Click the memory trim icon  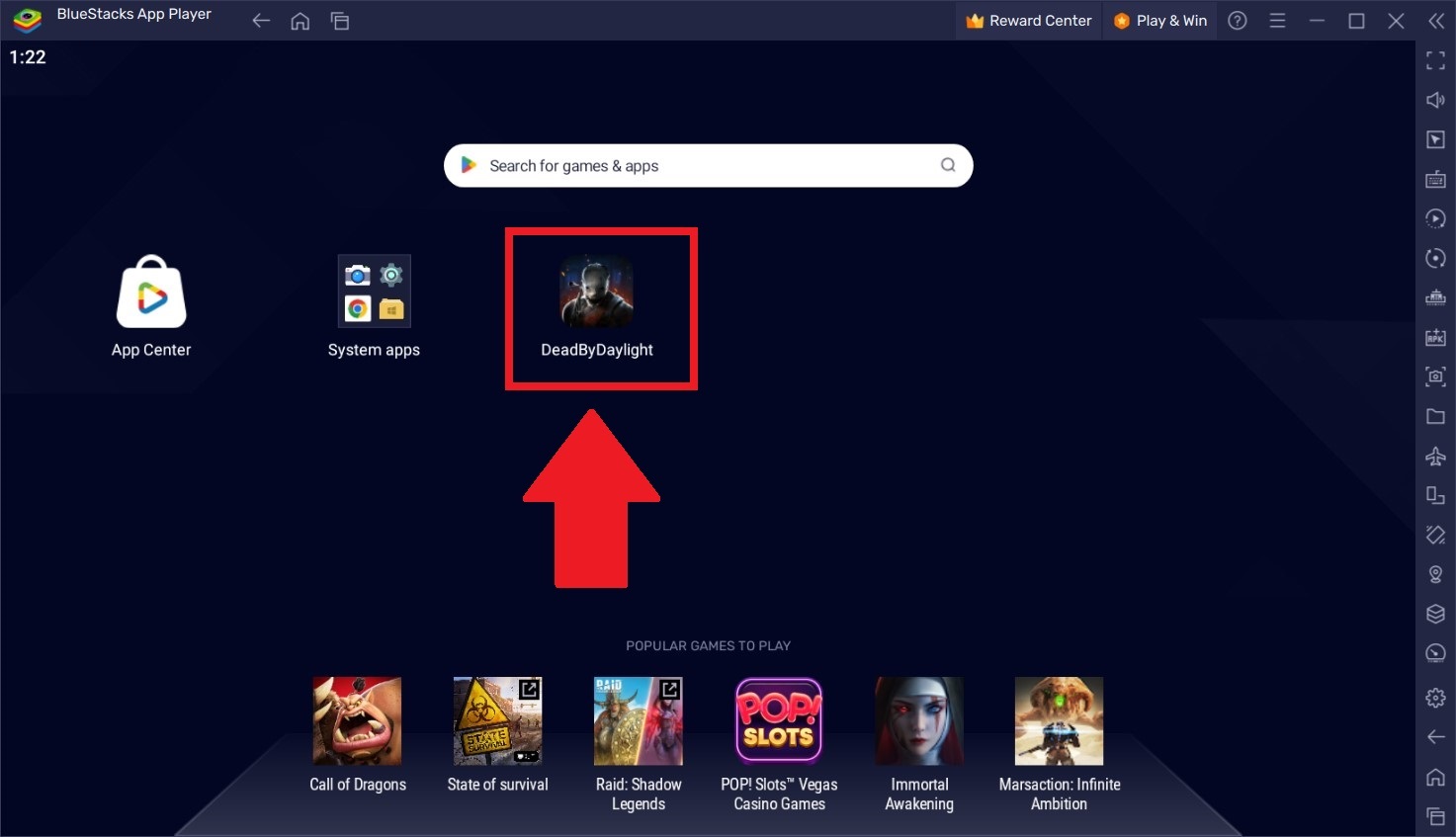[1436, 297]
